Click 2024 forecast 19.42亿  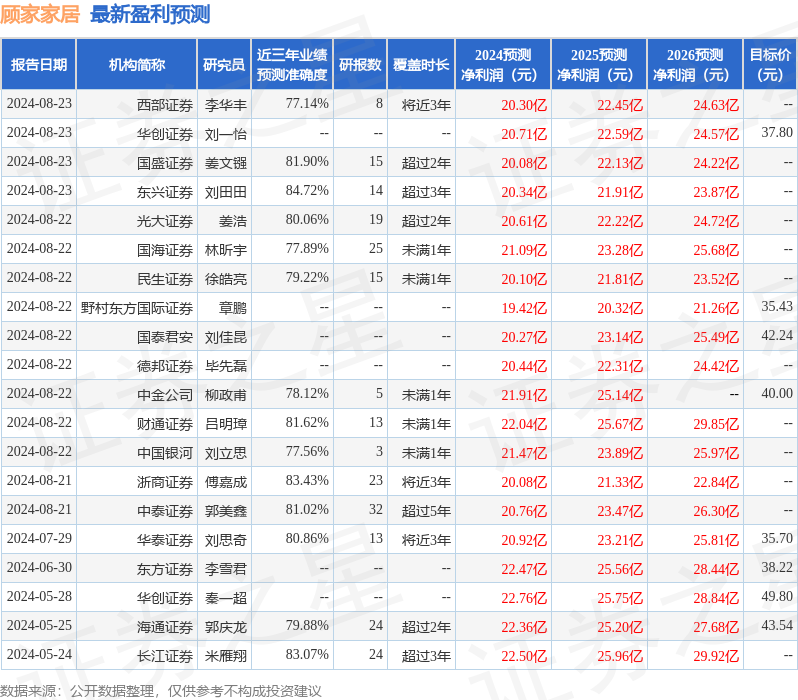(x=524, y=308)
